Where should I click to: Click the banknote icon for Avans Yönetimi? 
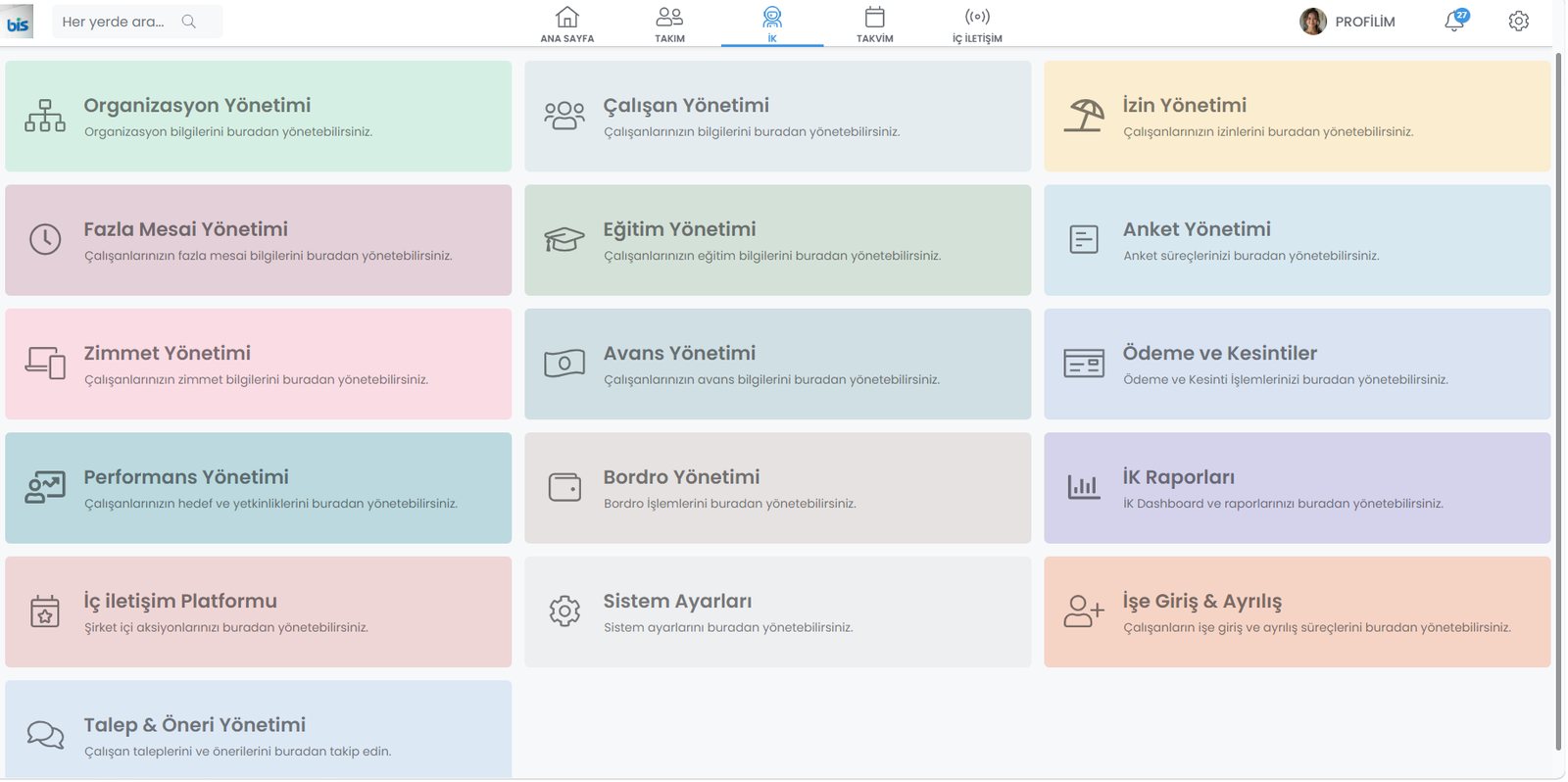(564, 364)
